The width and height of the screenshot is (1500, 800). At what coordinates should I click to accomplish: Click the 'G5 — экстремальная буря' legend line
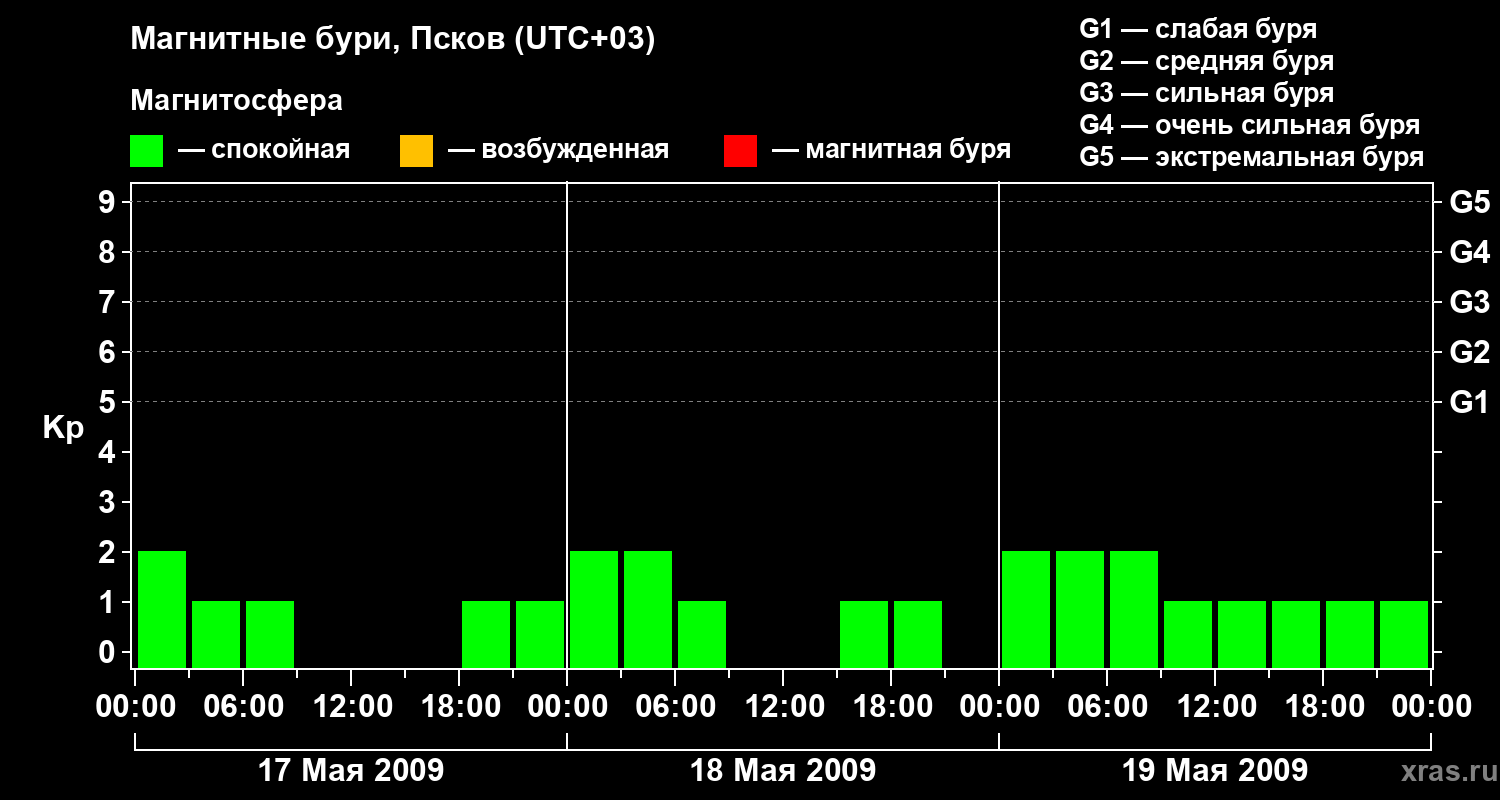point(1251,157)
